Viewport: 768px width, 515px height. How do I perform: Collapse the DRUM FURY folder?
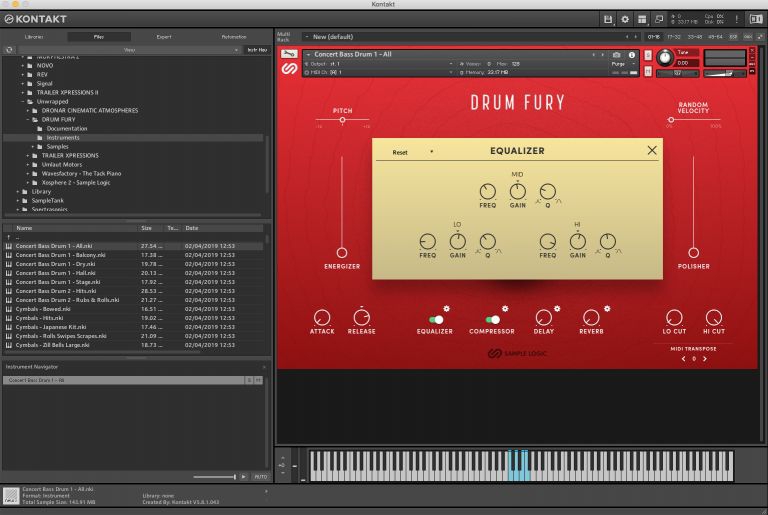tap(28, 120)
